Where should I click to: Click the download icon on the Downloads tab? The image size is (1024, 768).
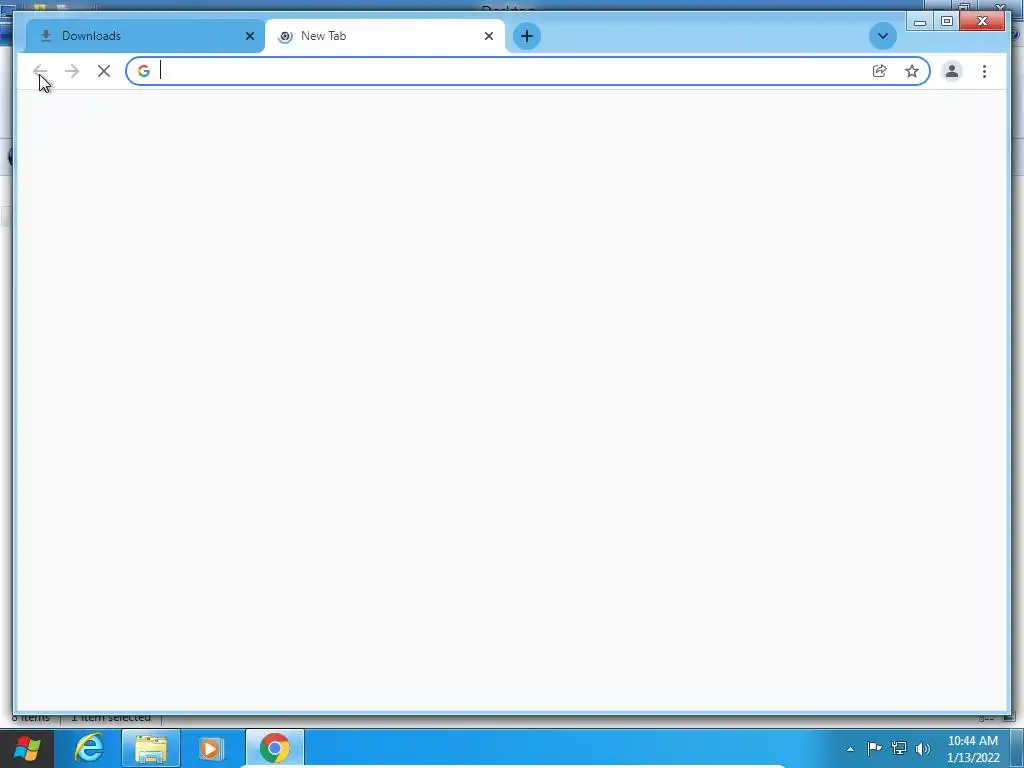coord(46,36)
